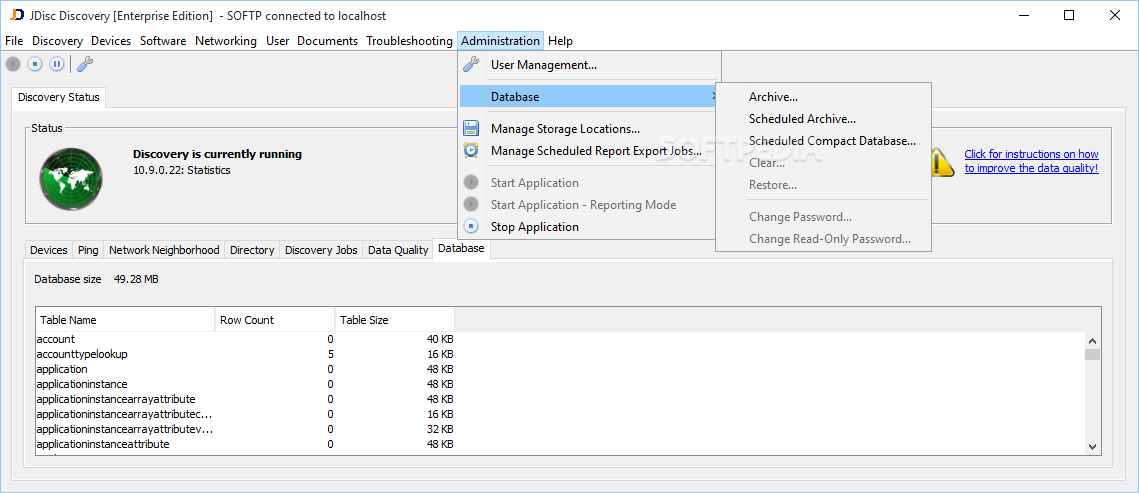Click the JDisc logo in the title bar

[x=17, y=15]
